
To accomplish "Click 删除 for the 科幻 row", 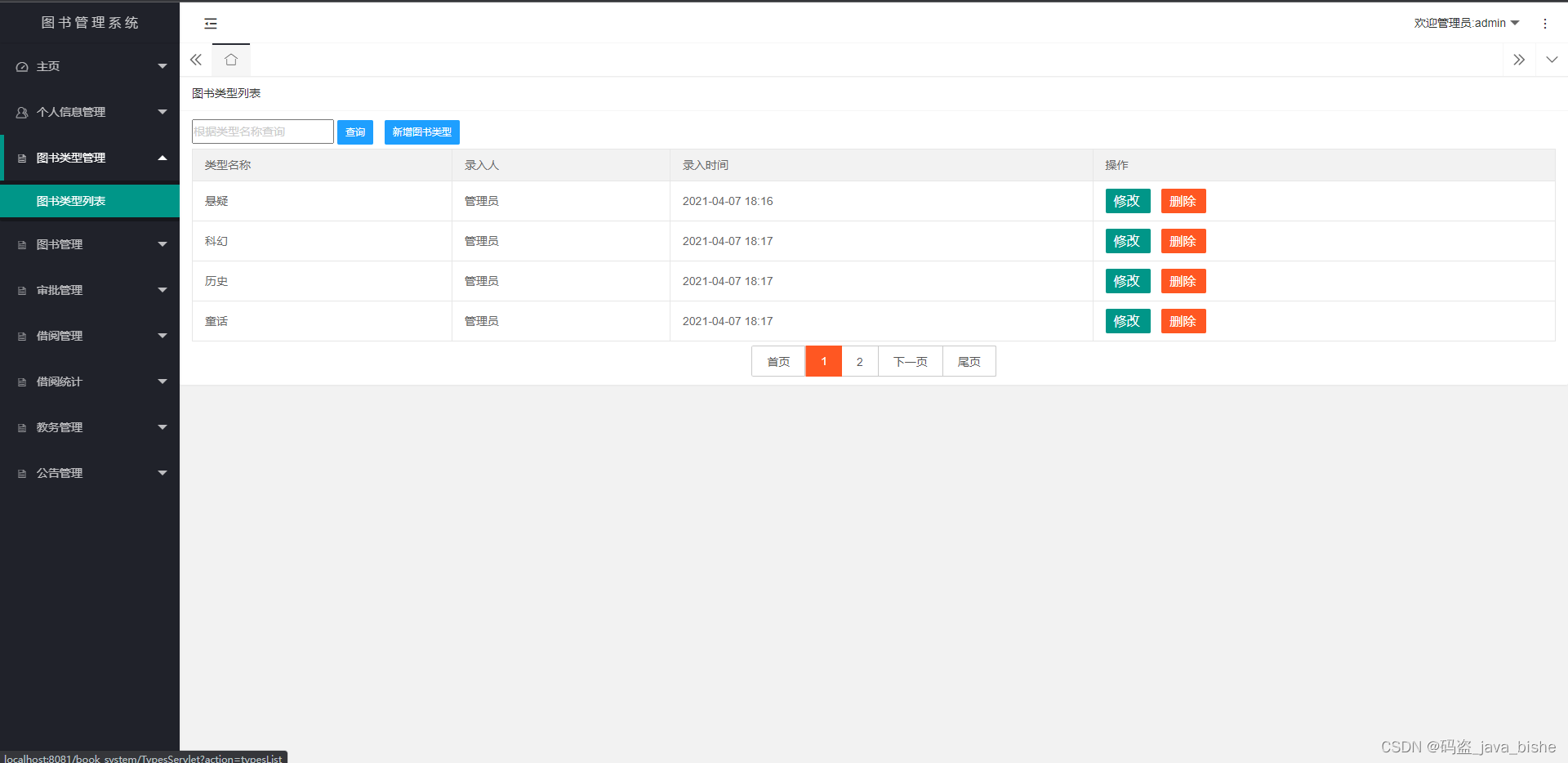I will click(x=1183, y=241).
